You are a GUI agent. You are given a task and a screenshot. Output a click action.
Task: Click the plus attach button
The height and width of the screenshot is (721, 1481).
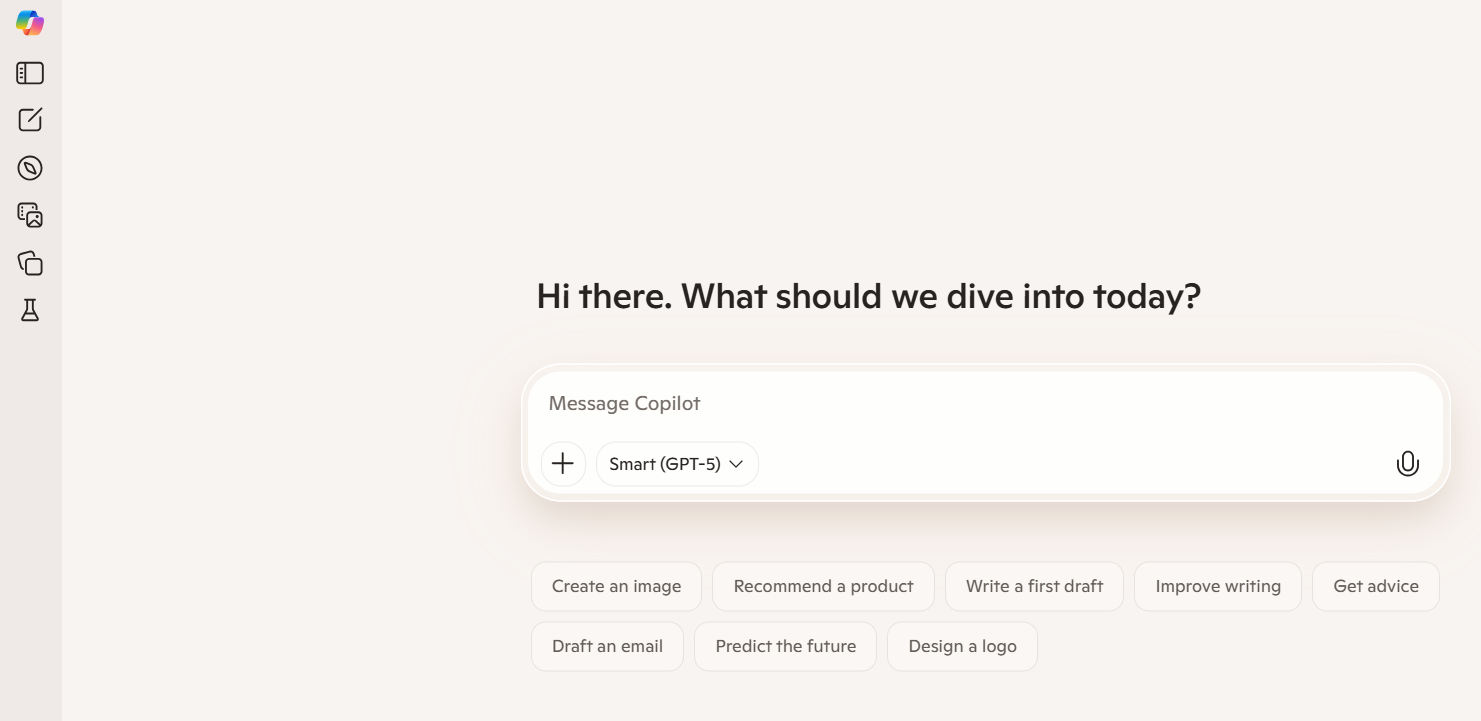pyautogui.click(x=563, y=464)
